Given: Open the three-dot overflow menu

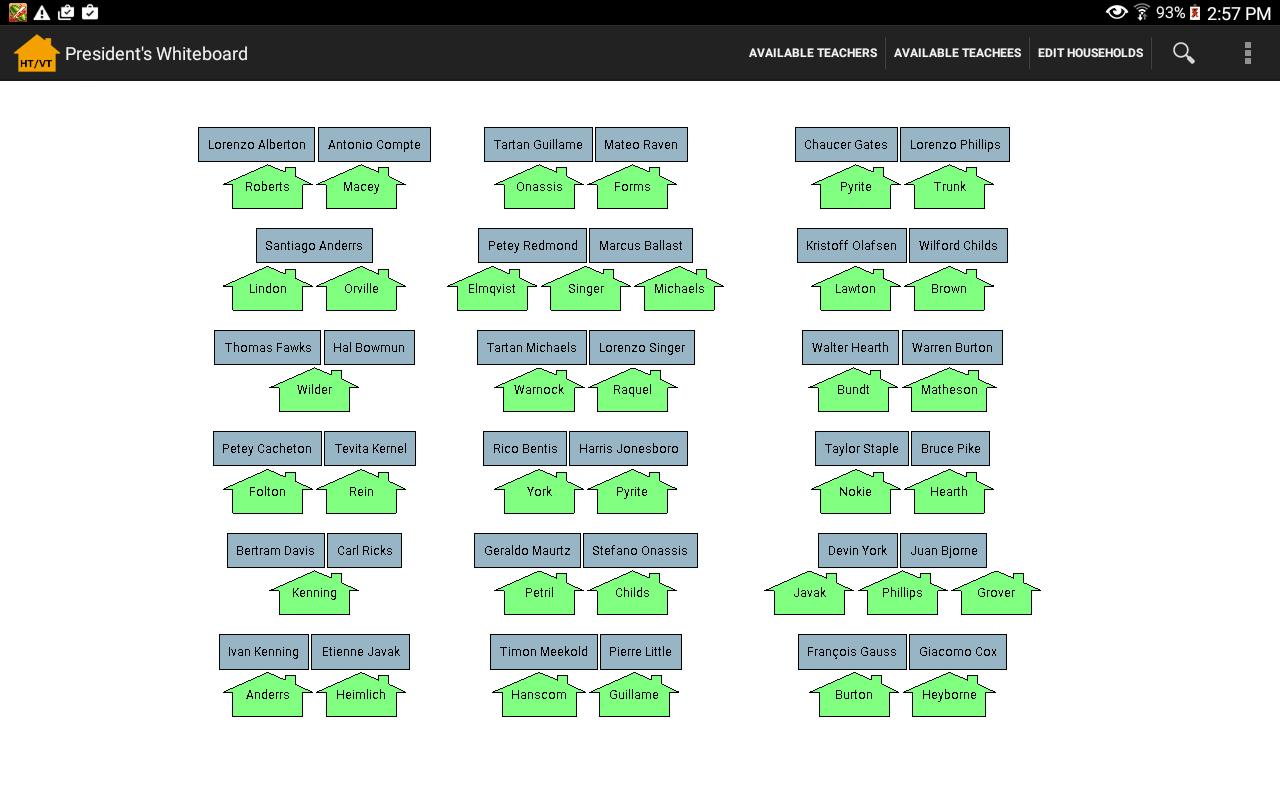Looking at the screenshot, I should coord(1247,53).
